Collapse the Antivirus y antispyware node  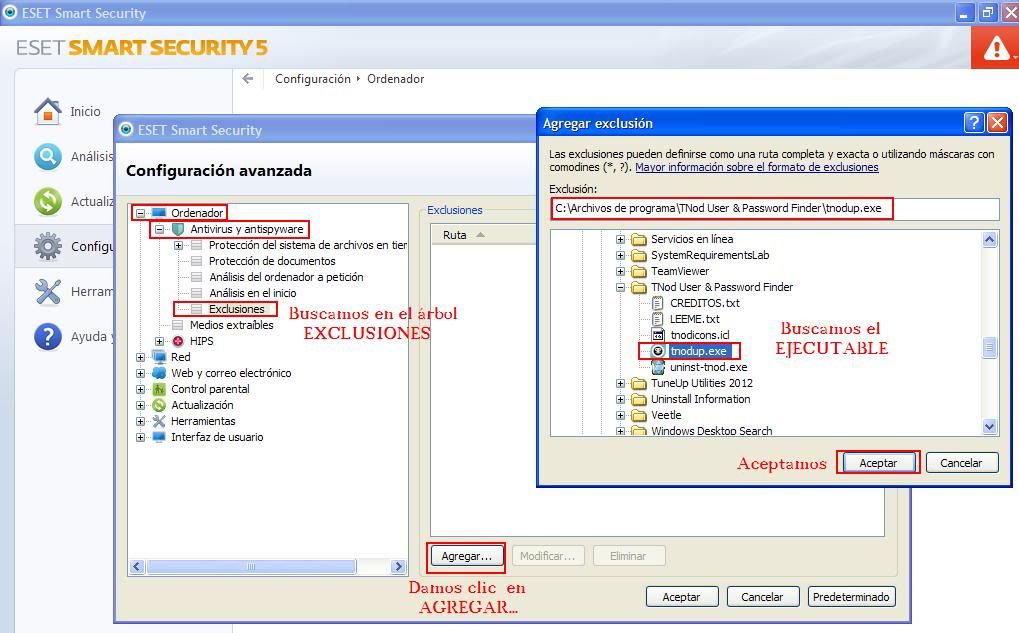159,229
